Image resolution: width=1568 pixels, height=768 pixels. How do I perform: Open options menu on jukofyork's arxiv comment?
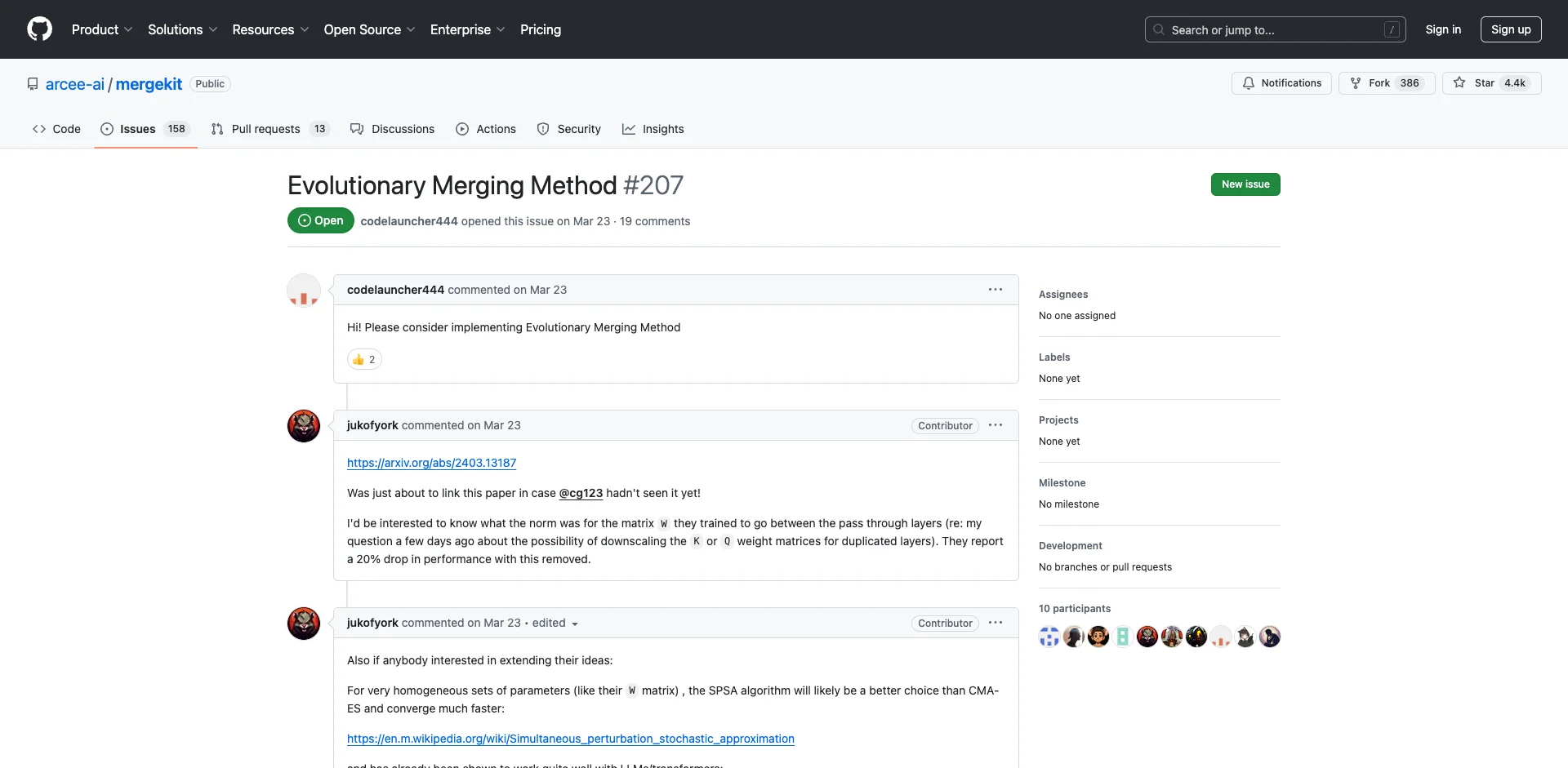tap(996, 425)
